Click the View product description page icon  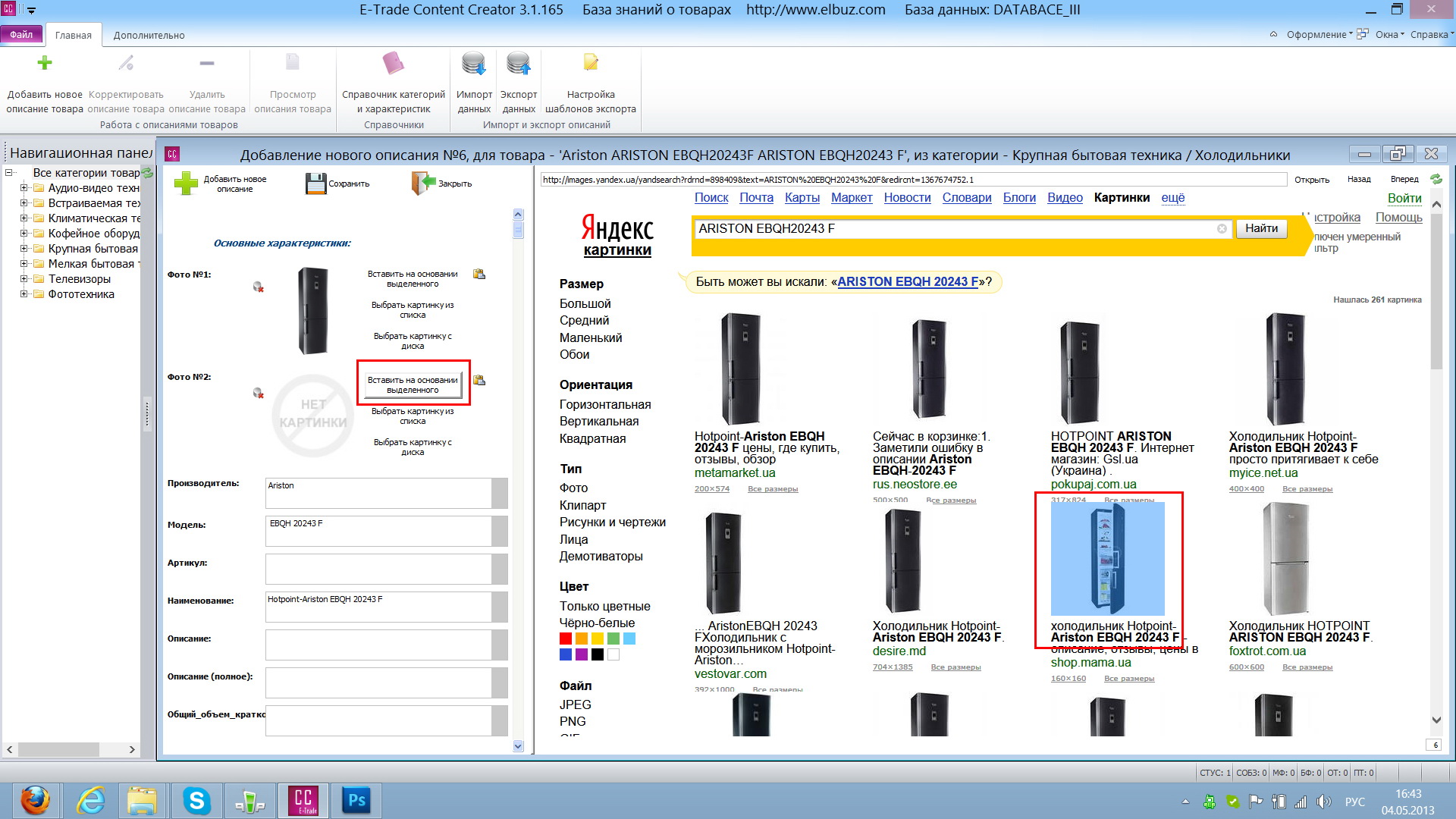(293, 63)
